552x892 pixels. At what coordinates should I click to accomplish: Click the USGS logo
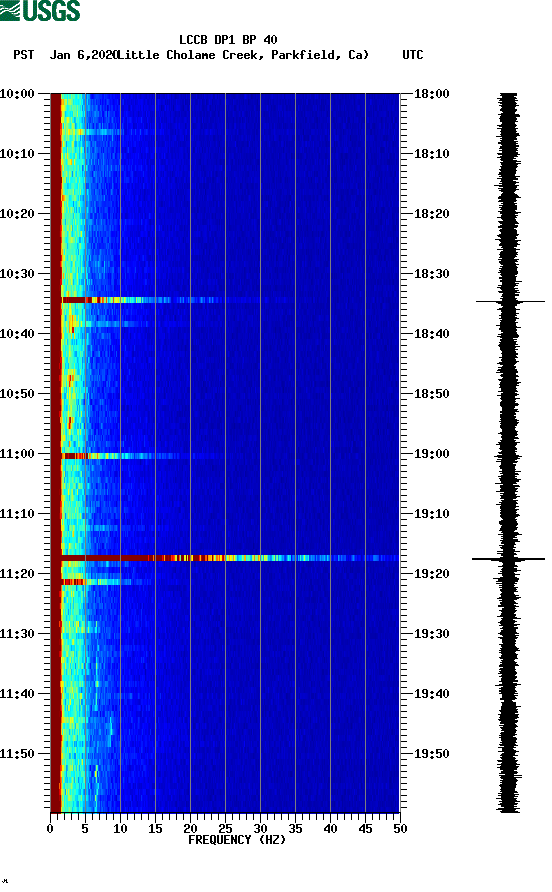tap(40, 10)
